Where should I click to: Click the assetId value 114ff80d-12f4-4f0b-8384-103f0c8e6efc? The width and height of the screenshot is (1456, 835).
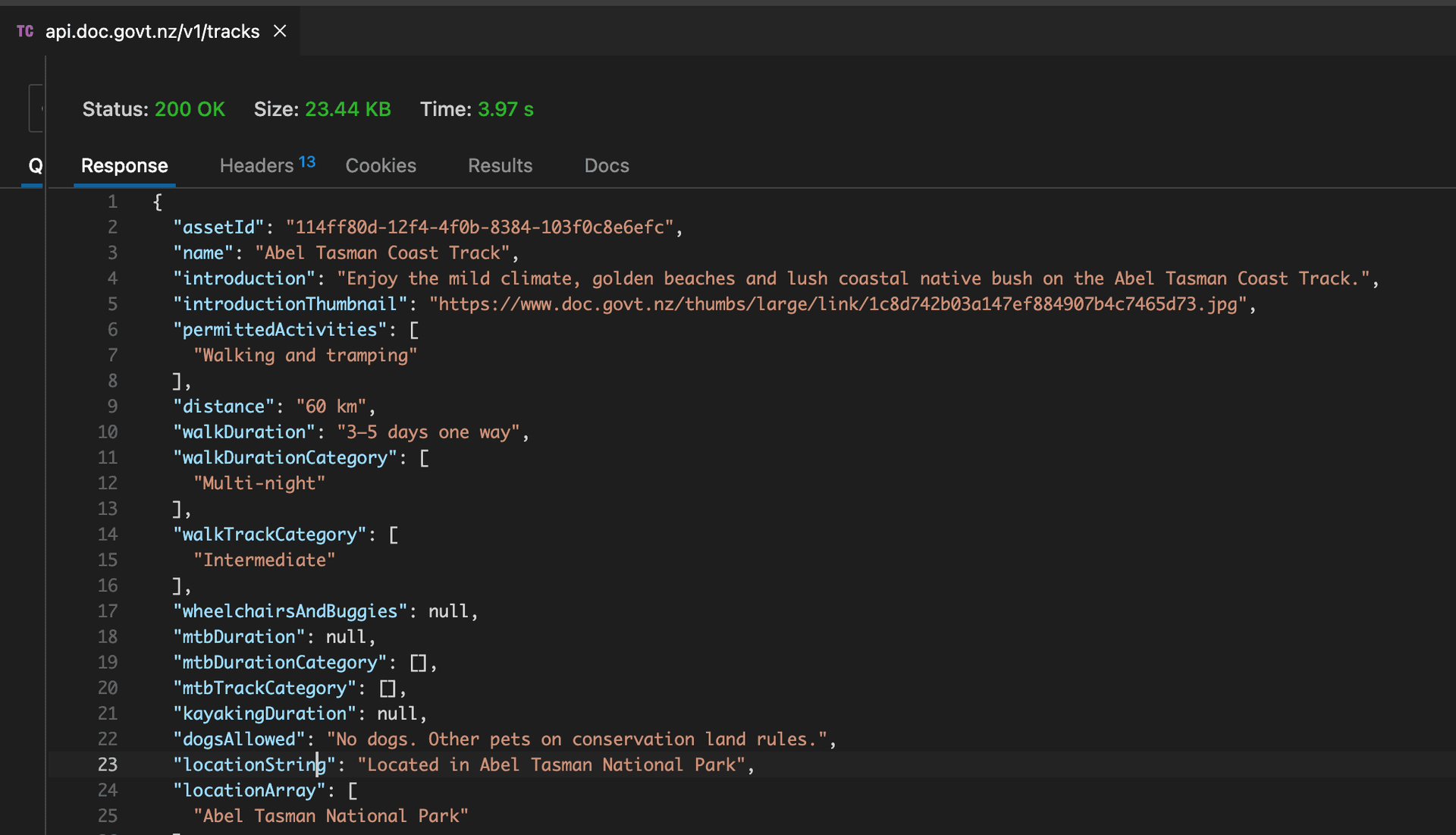(x=479, y=227)
